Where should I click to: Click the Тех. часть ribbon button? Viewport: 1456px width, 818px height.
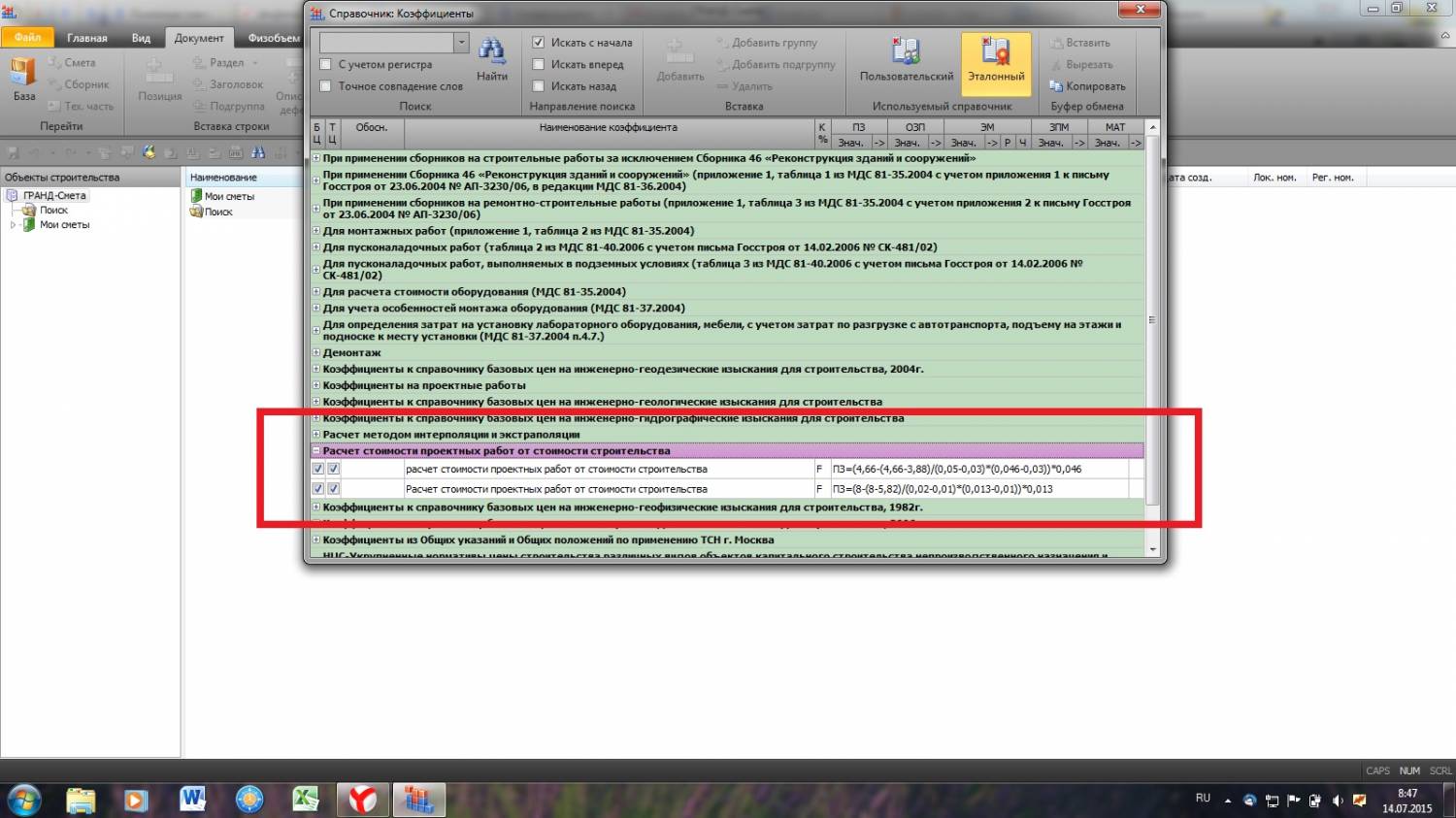point(81,106)
